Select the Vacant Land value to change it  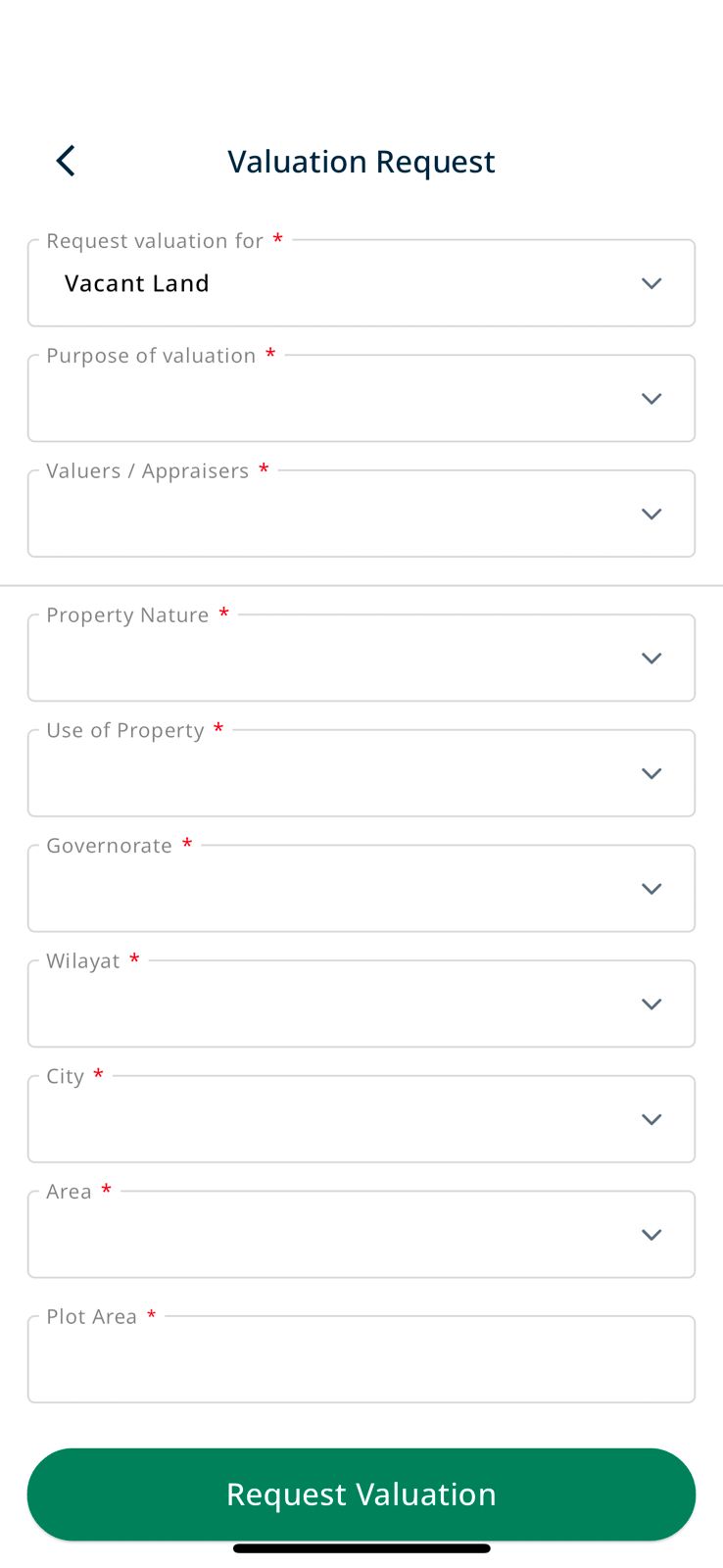click(136, 283)
